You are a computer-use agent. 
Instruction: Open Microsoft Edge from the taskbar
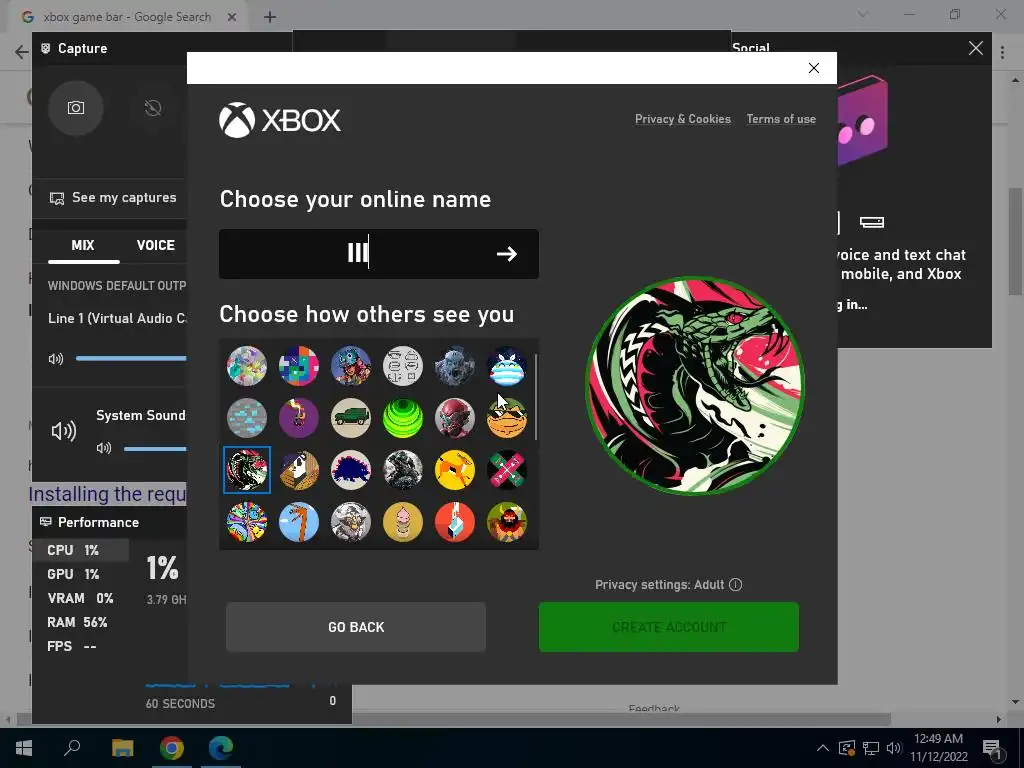pyautogui.click(x=221, y=748)
